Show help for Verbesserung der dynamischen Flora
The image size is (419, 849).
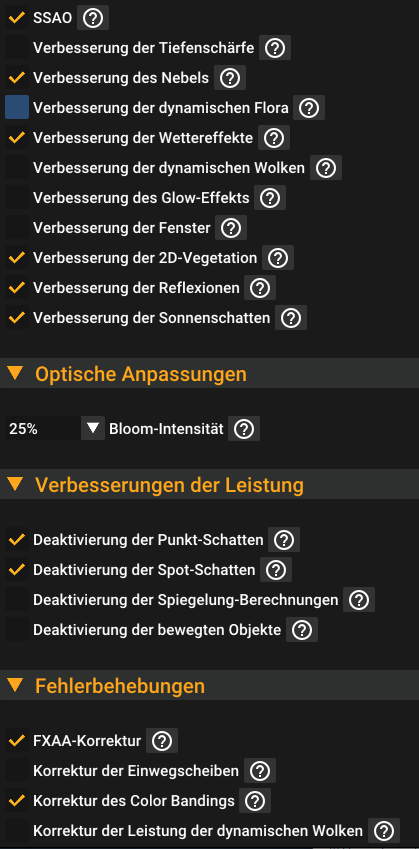[x=309, y=108]
